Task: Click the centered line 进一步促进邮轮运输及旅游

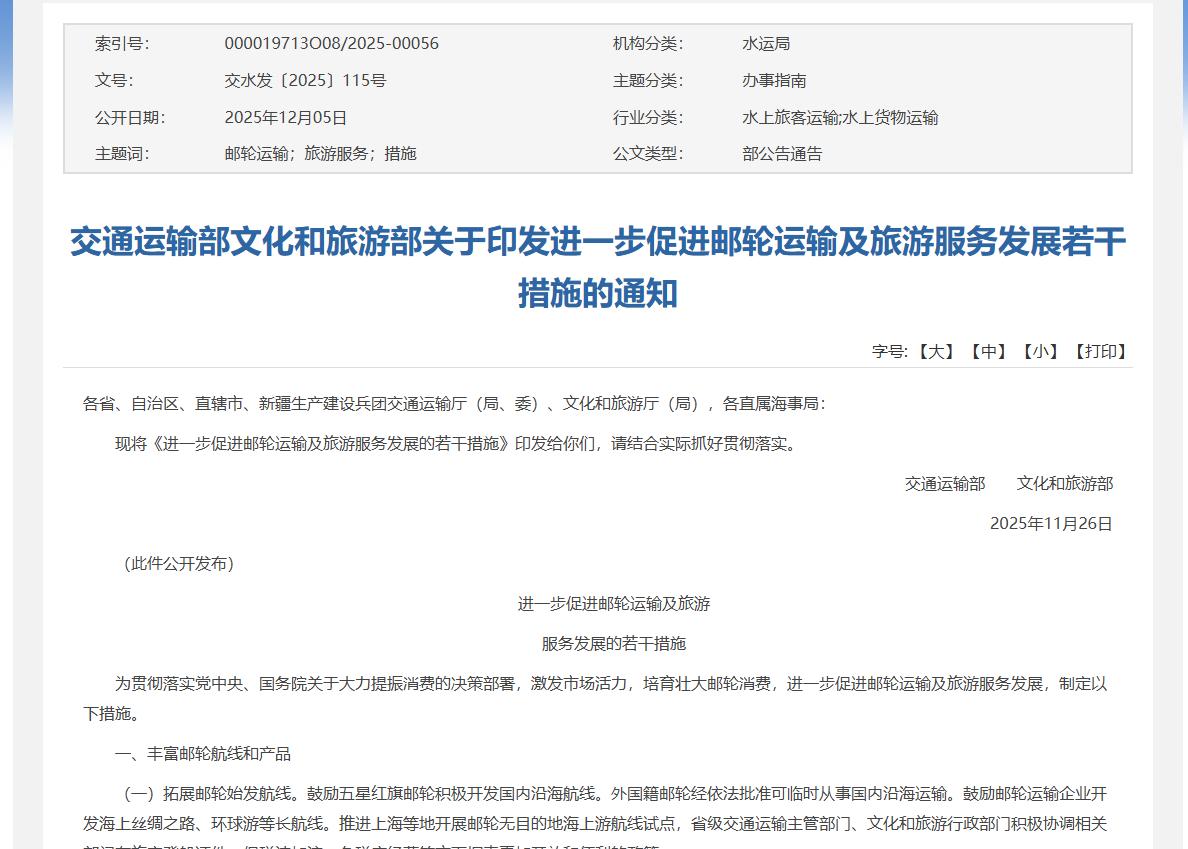Action: tap(614, 604)
